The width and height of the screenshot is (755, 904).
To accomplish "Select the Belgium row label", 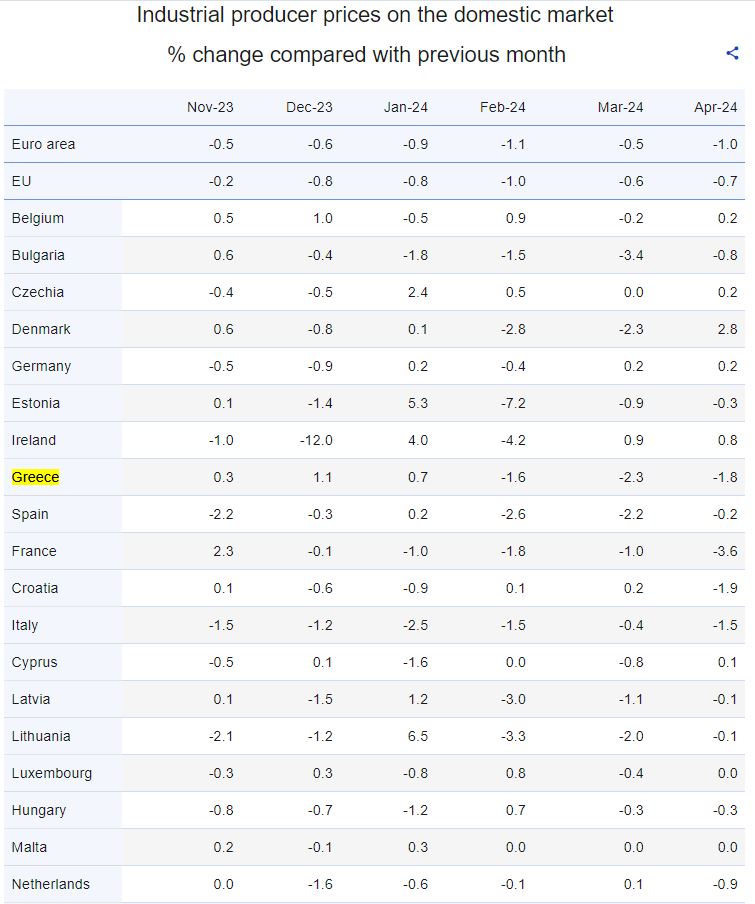I will coord(38,218).
